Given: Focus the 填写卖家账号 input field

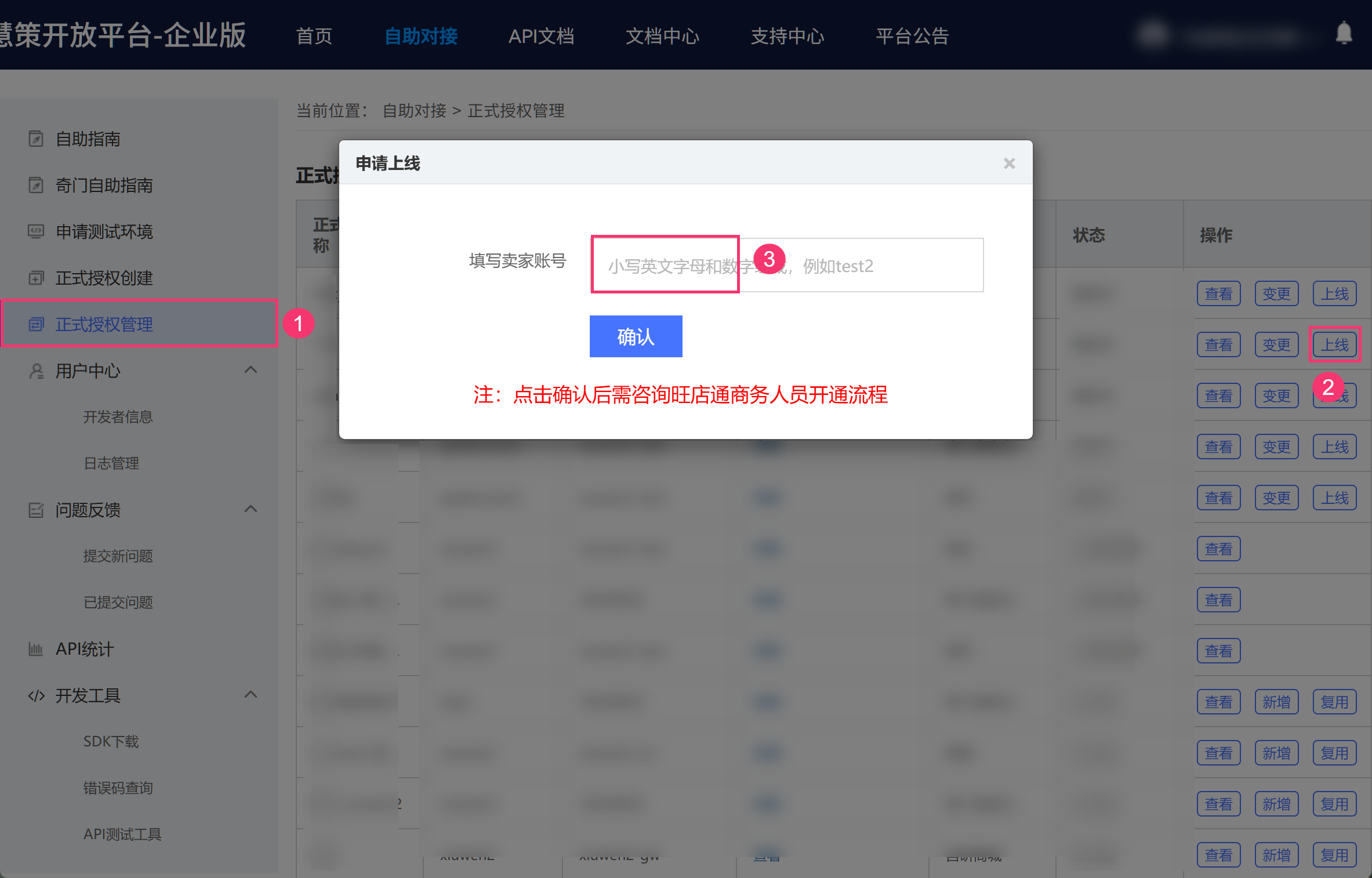Looking at the screenshot, I should [x=870, y=266].
